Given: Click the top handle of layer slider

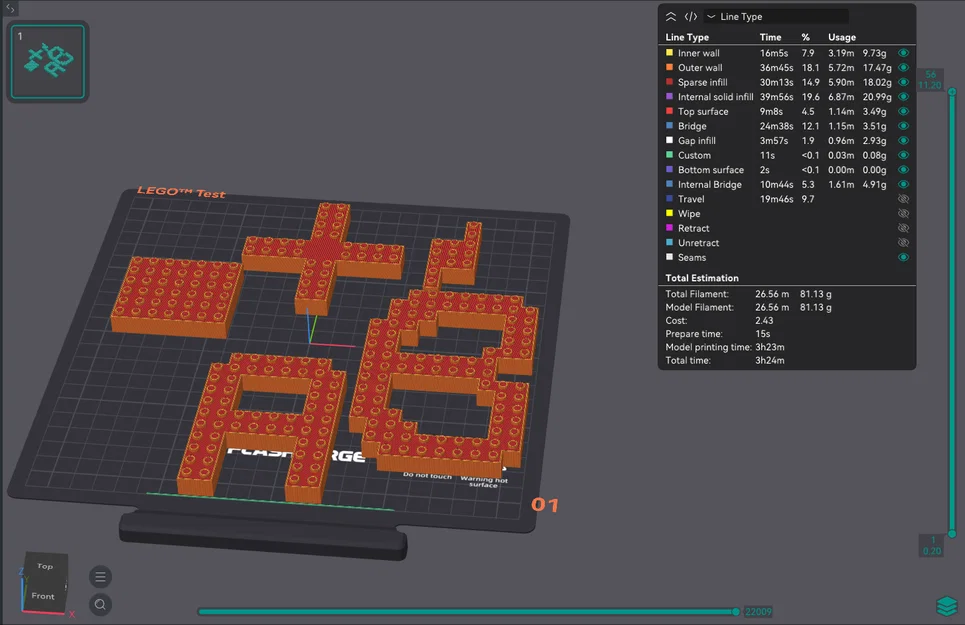Looking at the screenshot, I should click(x=952, y=92).
